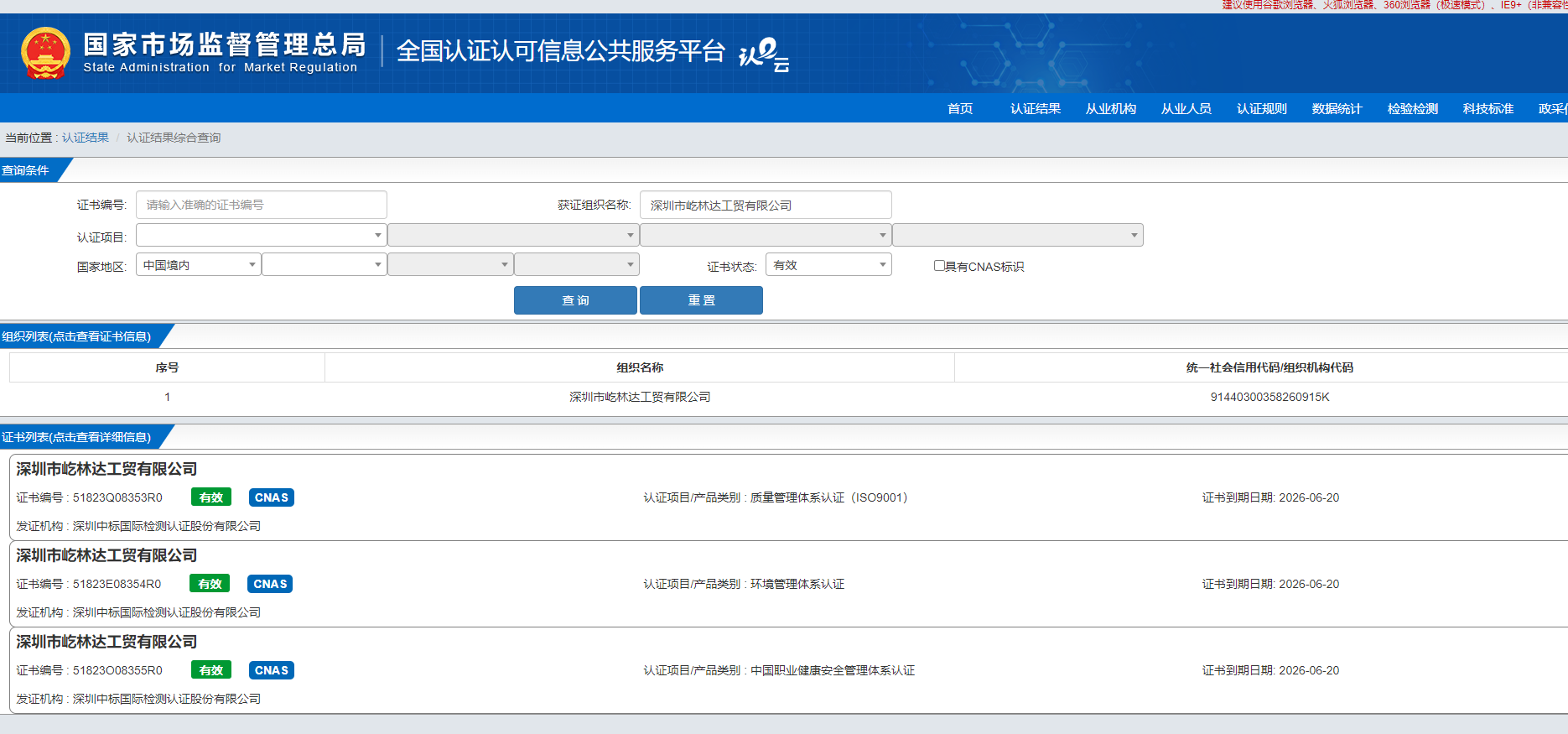Go to 数据统计 in navigation bar
Image resolution: width=1568 pixels, height=734 pixels.
(1337, 108)
